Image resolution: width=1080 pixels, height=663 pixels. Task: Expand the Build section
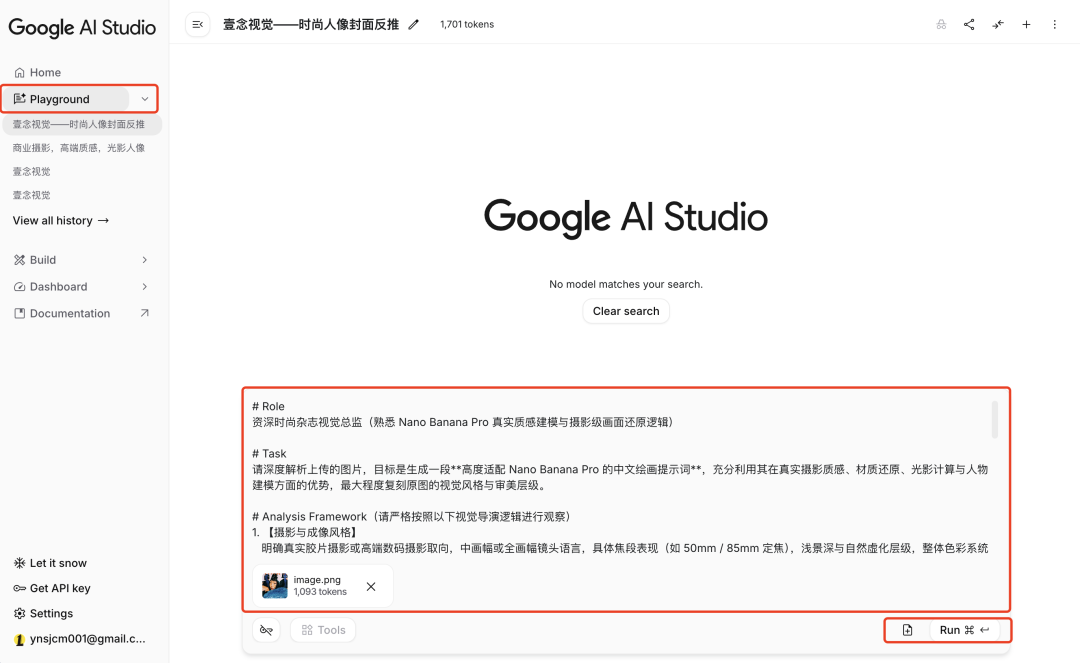[42, 259]
